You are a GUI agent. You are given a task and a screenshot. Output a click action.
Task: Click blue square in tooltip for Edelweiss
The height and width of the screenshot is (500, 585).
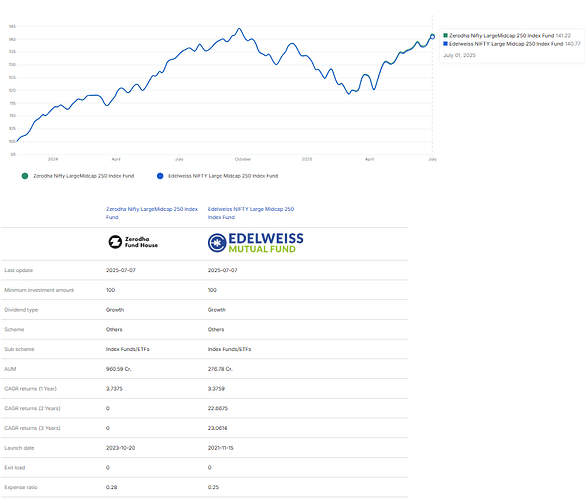coord(445,44)
